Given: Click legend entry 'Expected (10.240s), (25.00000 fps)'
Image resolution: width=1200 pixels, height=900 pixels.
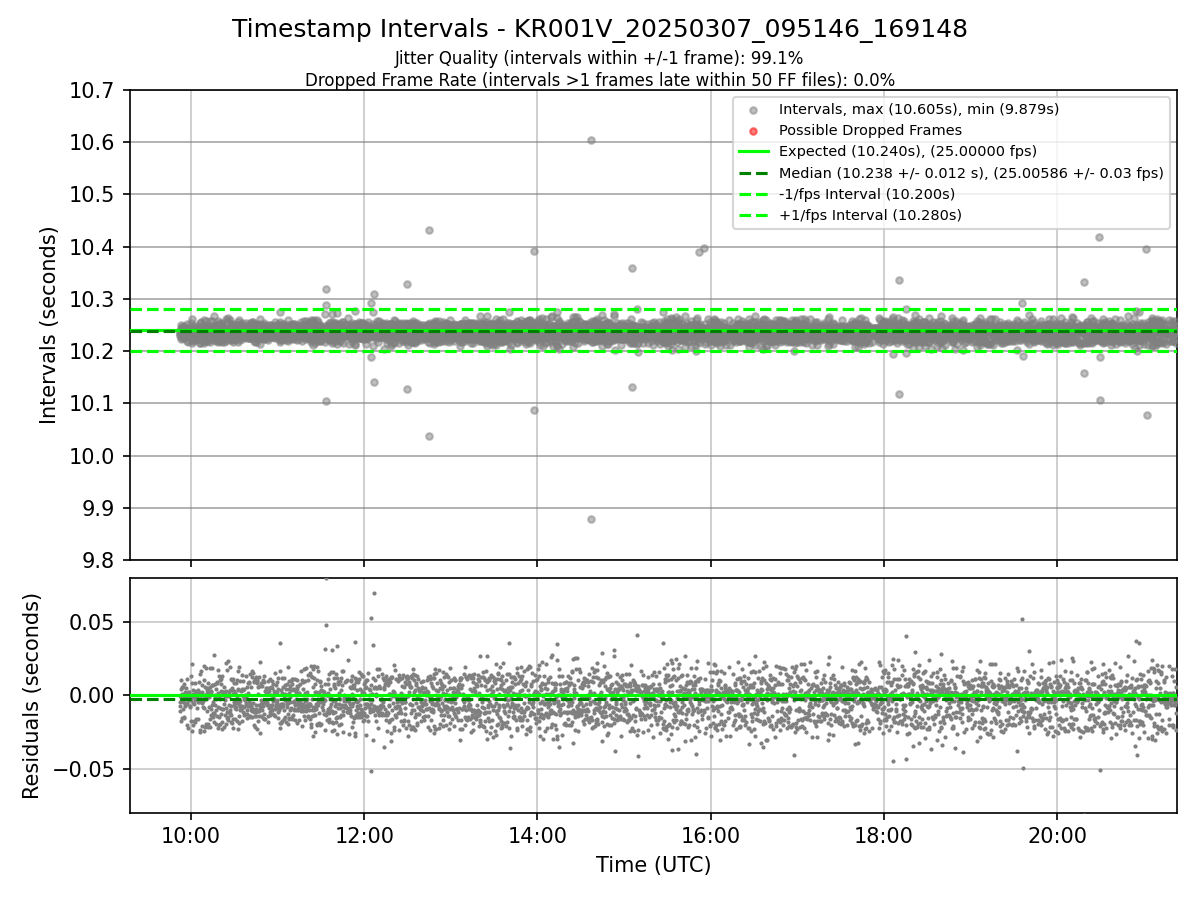Looking at the screenshot, I should coord(907,152).
